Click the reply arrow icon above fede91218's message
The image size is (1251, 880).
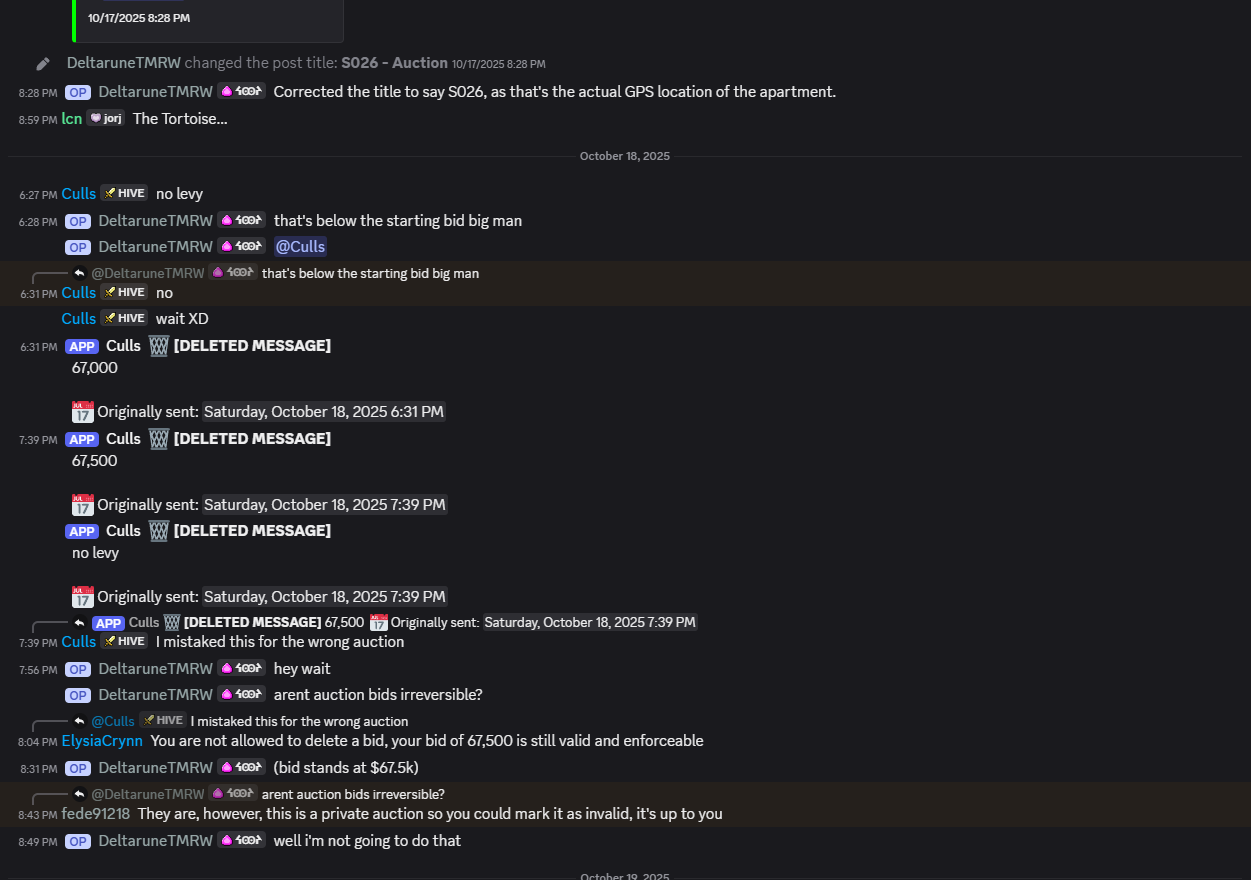click(x=79, y=794)
